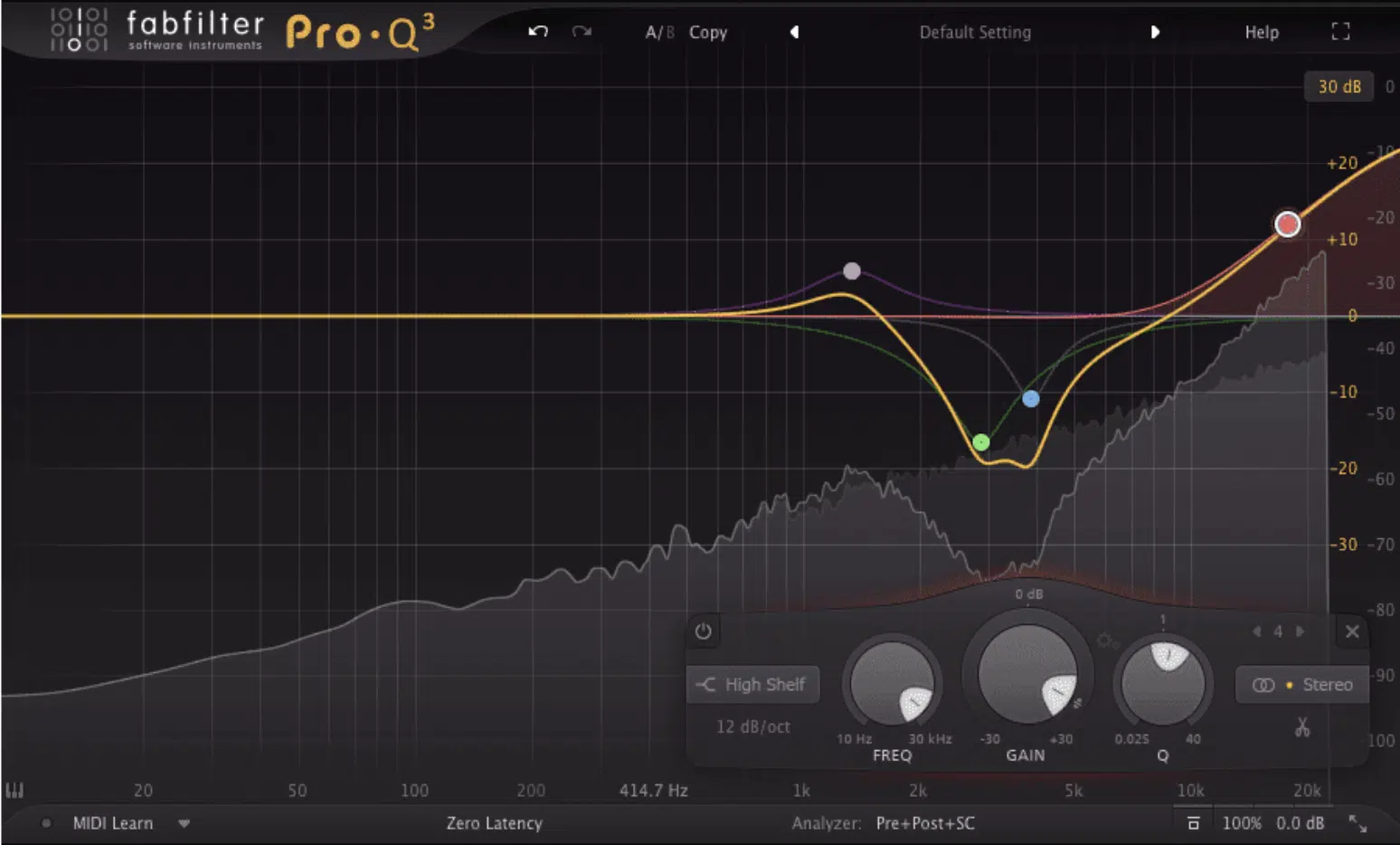Select the blue EQ band node
Image resolution: width=1400 pixels, height=845 pixels.
point(1031,398)
